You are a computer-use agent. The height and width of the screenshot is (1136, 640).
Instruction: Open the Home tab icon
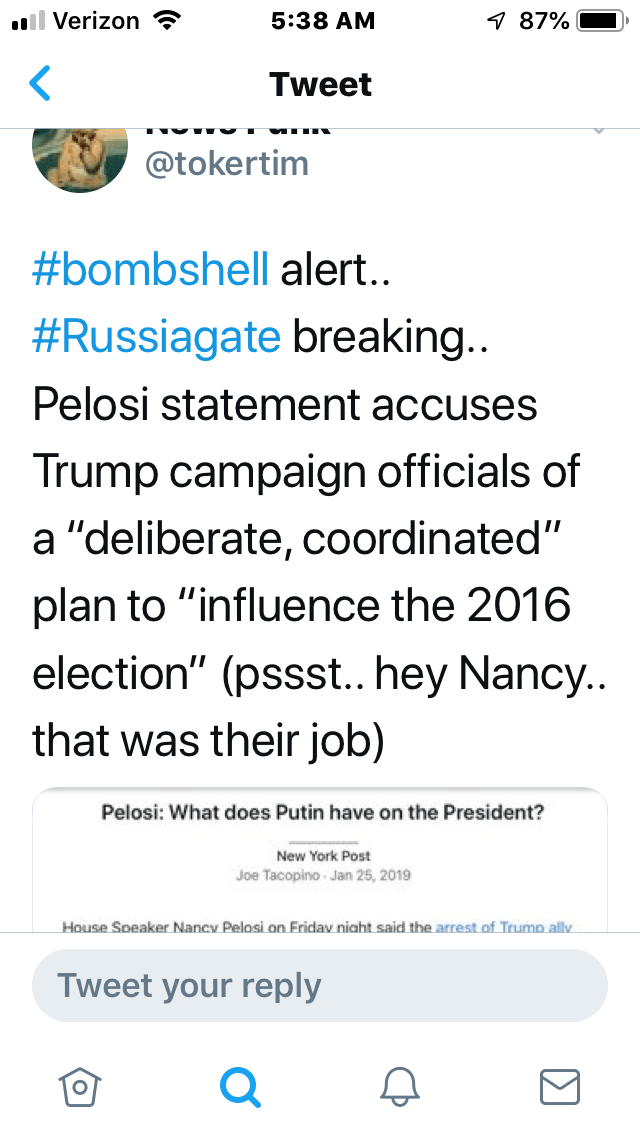click(80, 1086)
